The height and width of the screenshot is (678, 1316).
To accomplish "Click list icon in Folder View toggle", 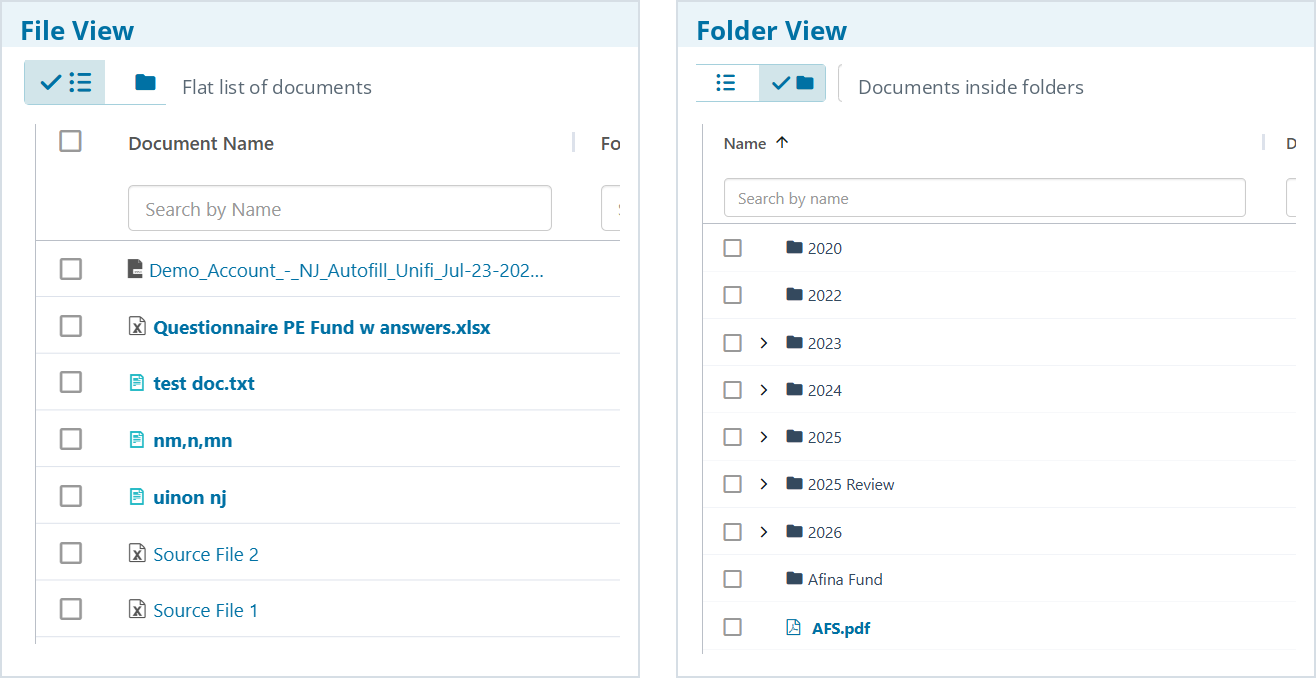I will 727,83.
